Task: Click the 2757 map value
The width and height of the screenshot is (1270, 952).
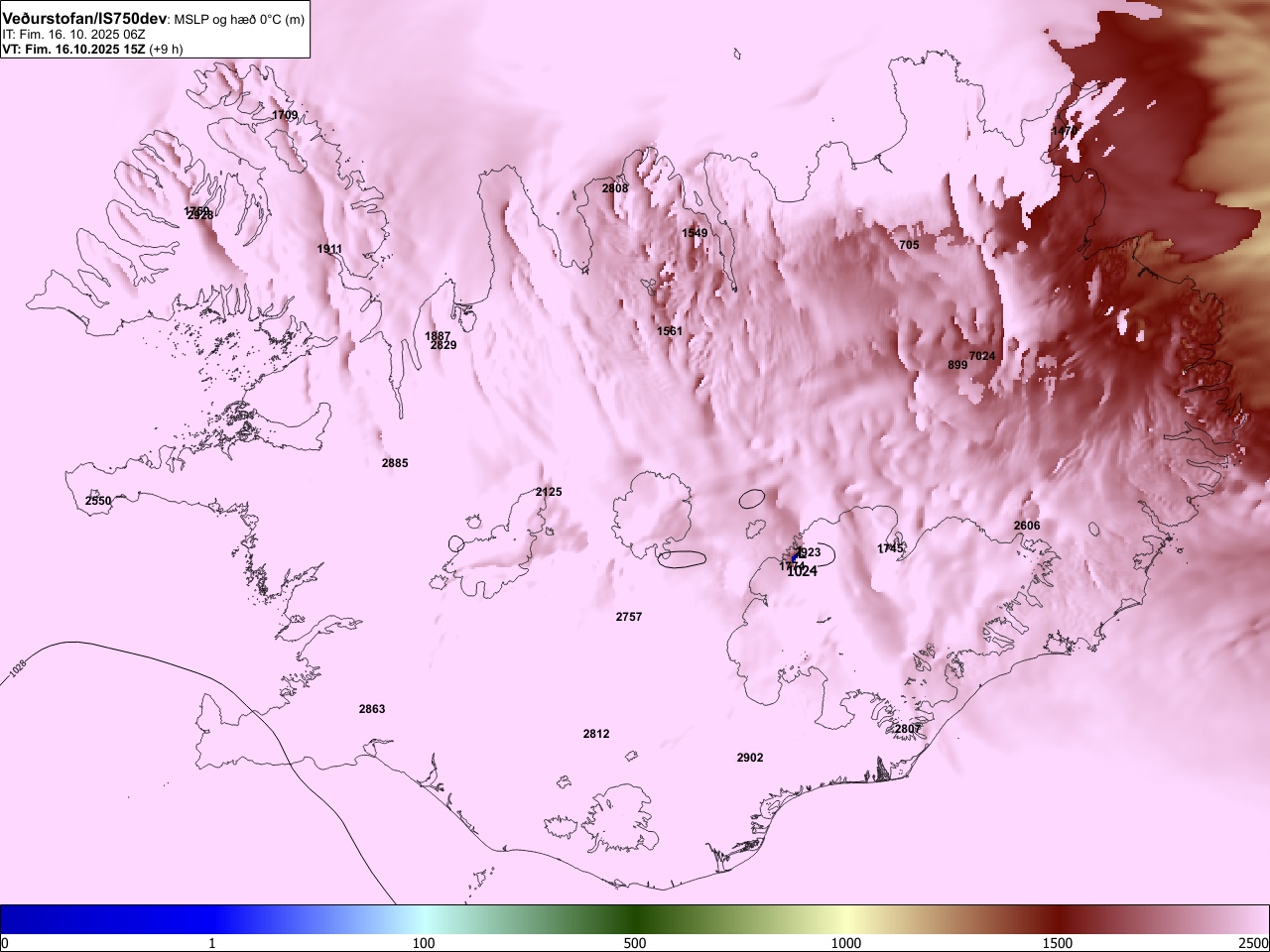Action: 629,617
